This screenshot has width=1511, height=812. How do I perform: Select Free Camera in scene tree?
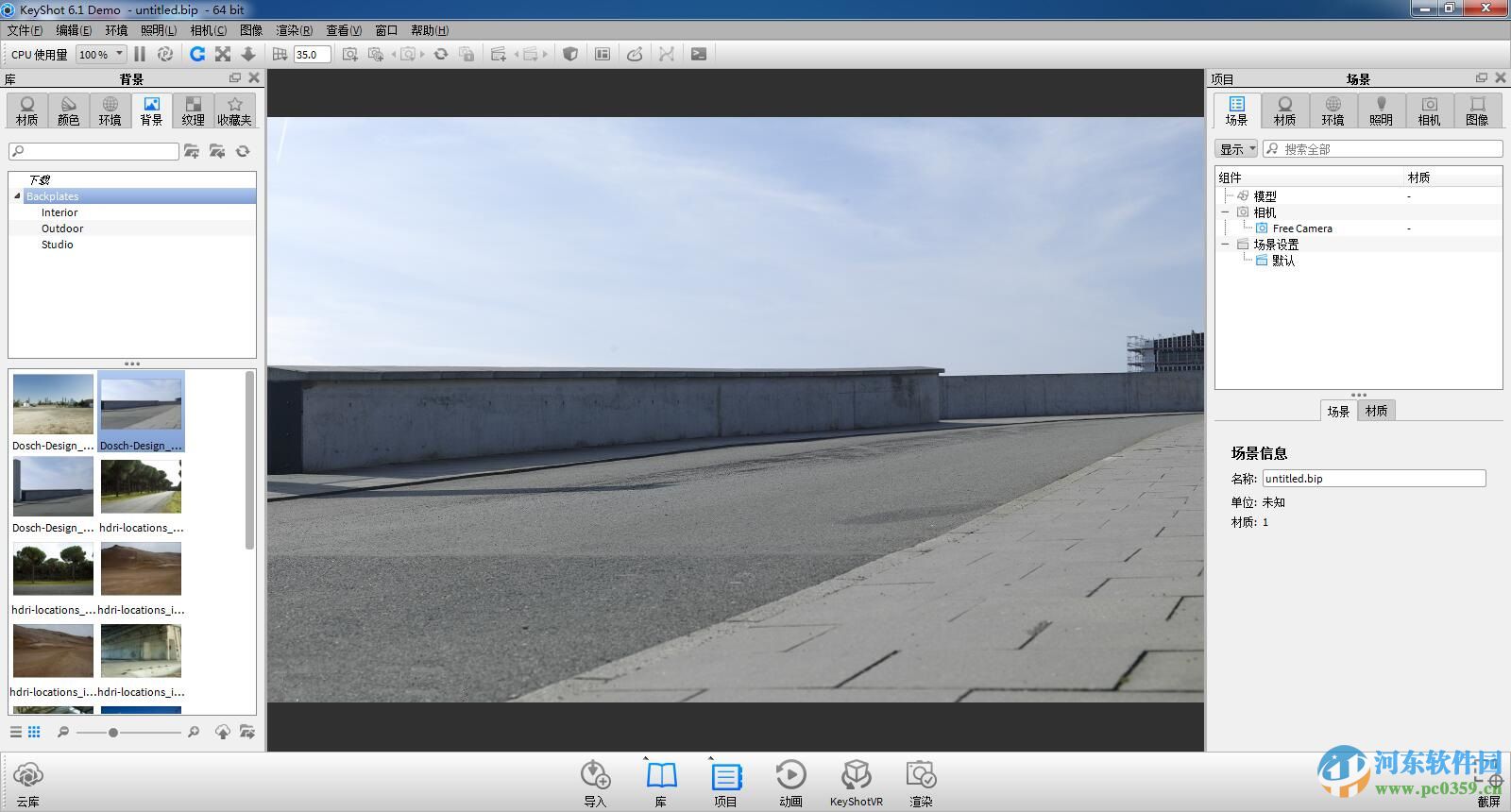click(x=1301, y=228)
